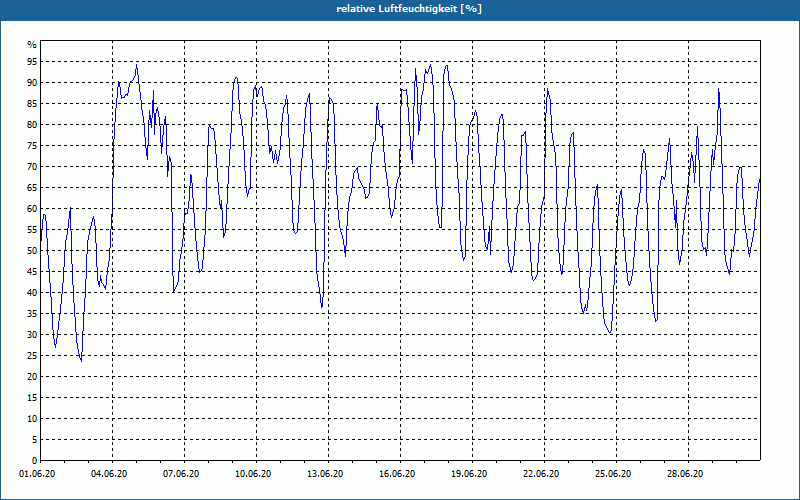Click the y-axis origin label 0
Viewport: 800px width, 500px height.
coord(35,460)
